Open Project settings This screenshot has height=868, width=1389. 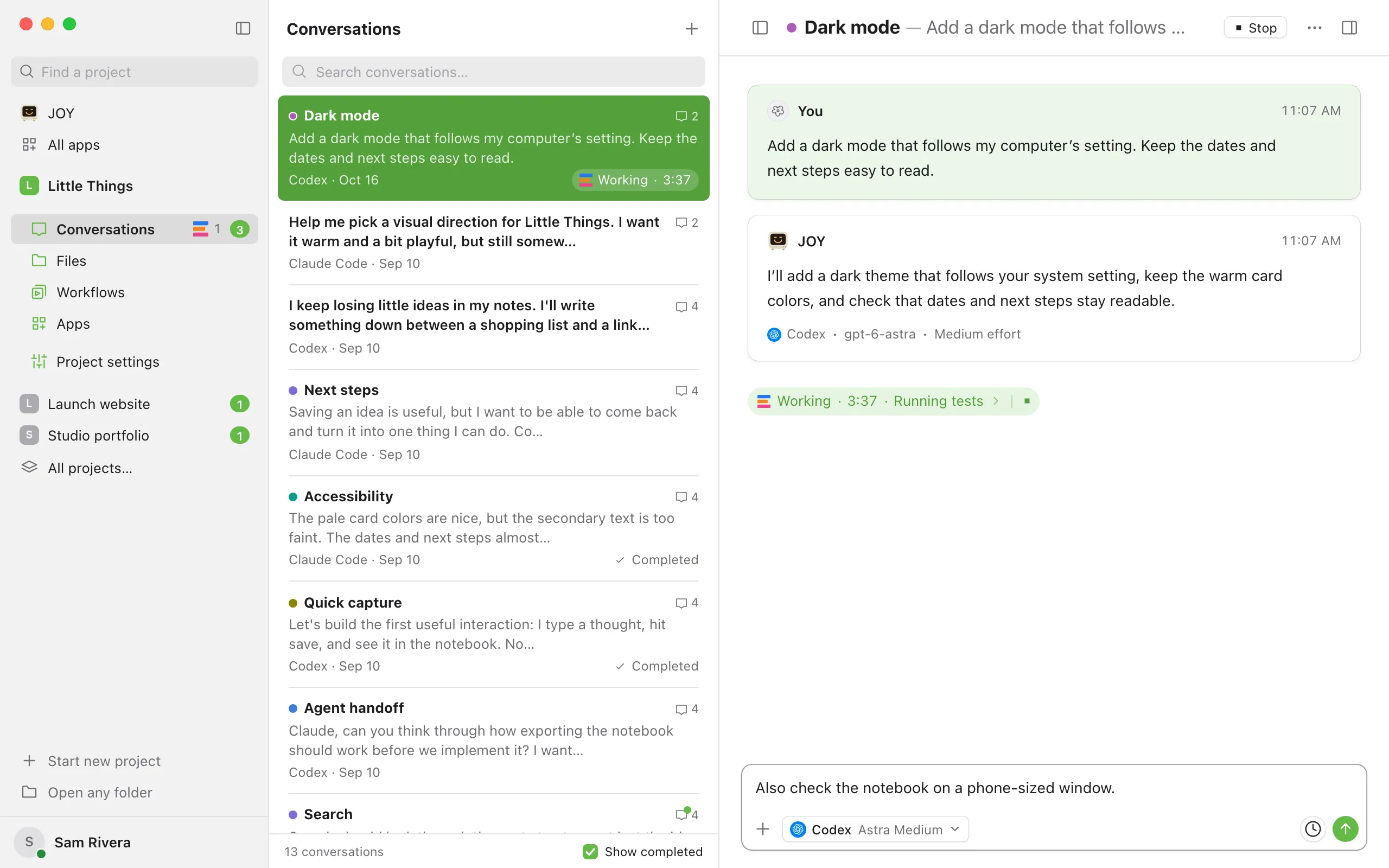tap(135, 362)
